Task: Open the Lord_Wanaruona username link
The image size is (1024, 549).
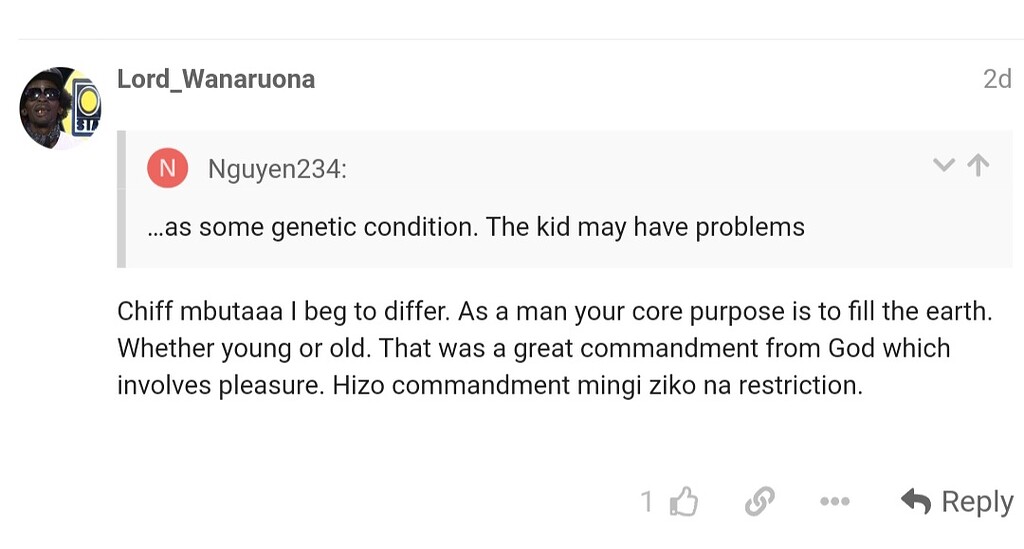Action: pyautogui.click(x=216, y=79)
